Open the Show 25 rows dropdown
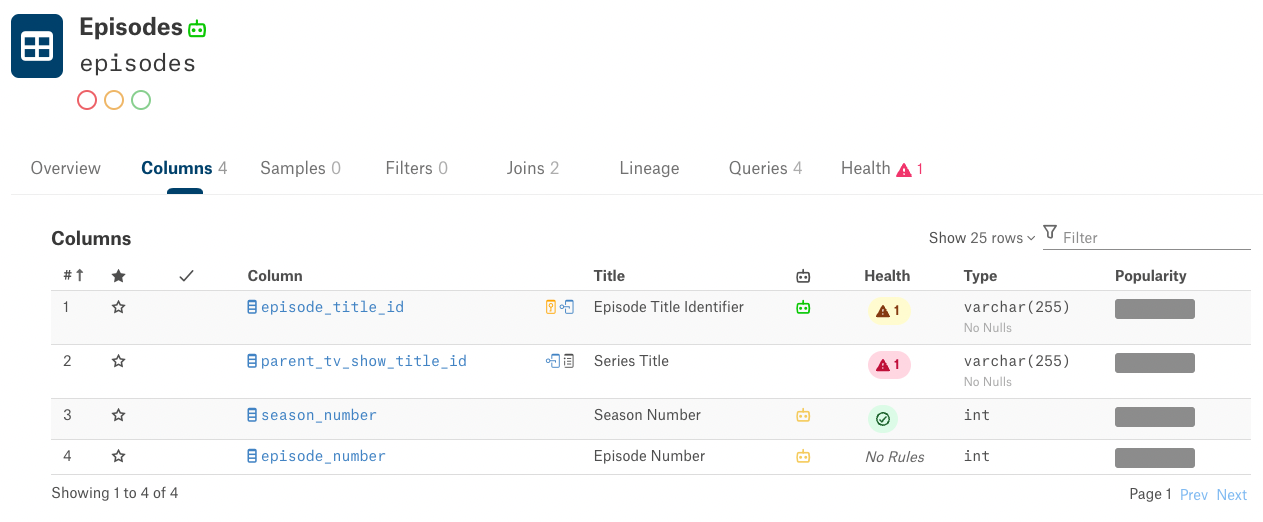The width and height of the screenshot is (1263, 522). 982,238
